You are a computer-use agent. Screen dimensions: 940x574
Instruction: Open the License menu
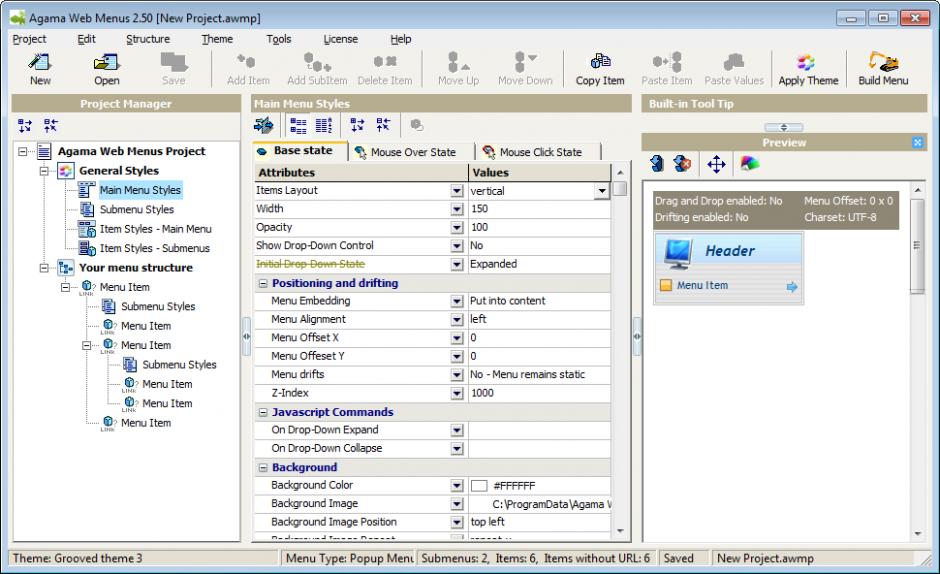coord(341,39)
